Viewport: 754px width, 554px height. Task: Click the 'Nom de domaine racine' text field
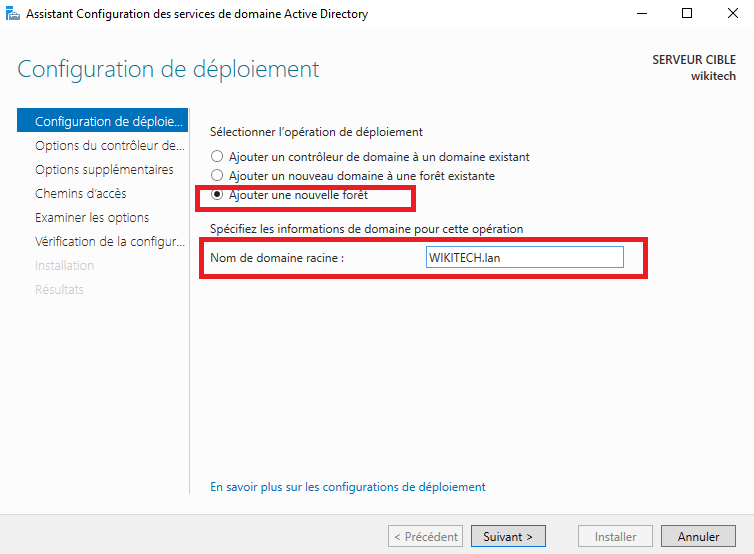pyautogui.click(x=524, y=258)
